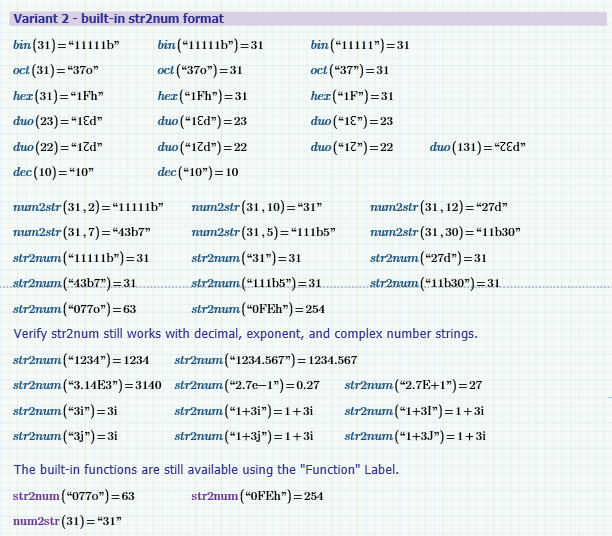The width and height of the screenshot is (612, 536).
Task: Click the oct("37o")=31 math region
Action: [200, 70]
